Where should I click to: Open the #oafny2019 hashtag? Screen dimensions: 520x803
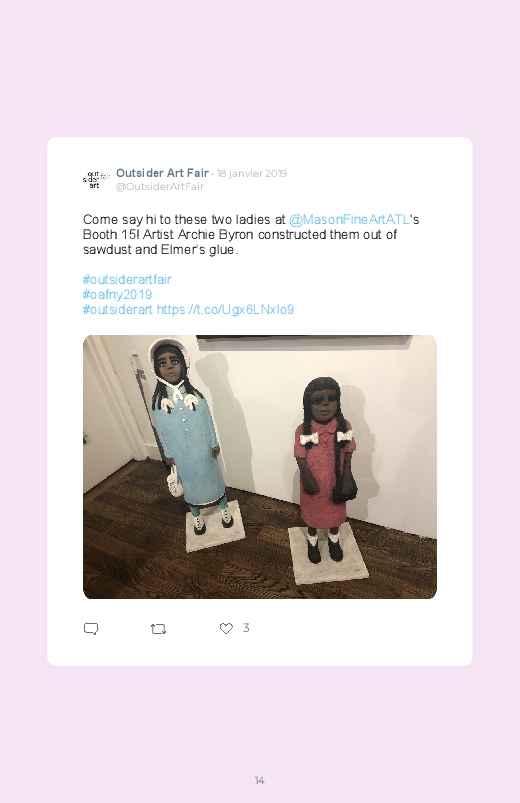pyautogui.click(x=117, y=294)
